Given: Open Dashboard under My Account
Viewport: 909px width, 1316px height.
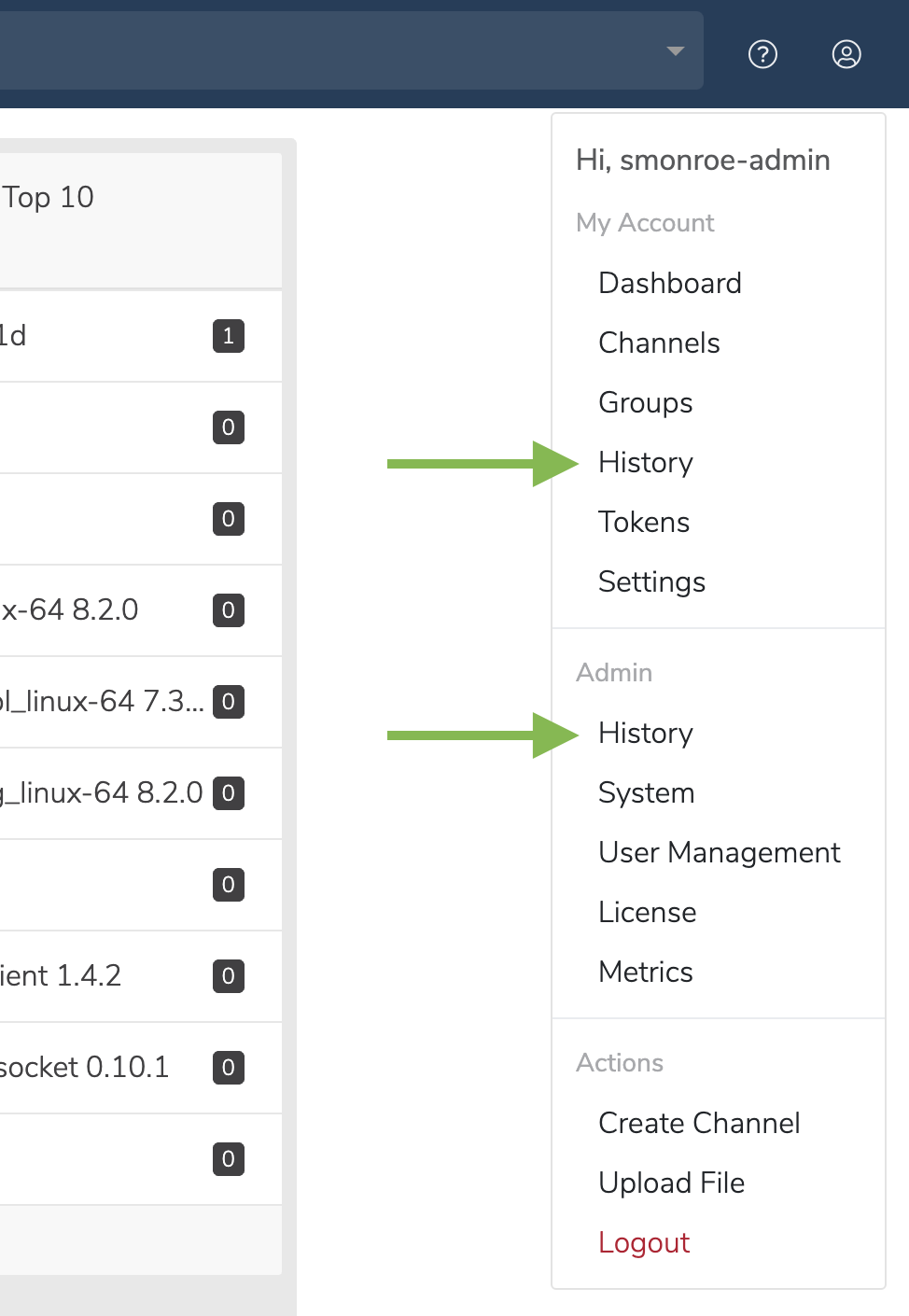Looking at the screenshot, I should (670, 283).
